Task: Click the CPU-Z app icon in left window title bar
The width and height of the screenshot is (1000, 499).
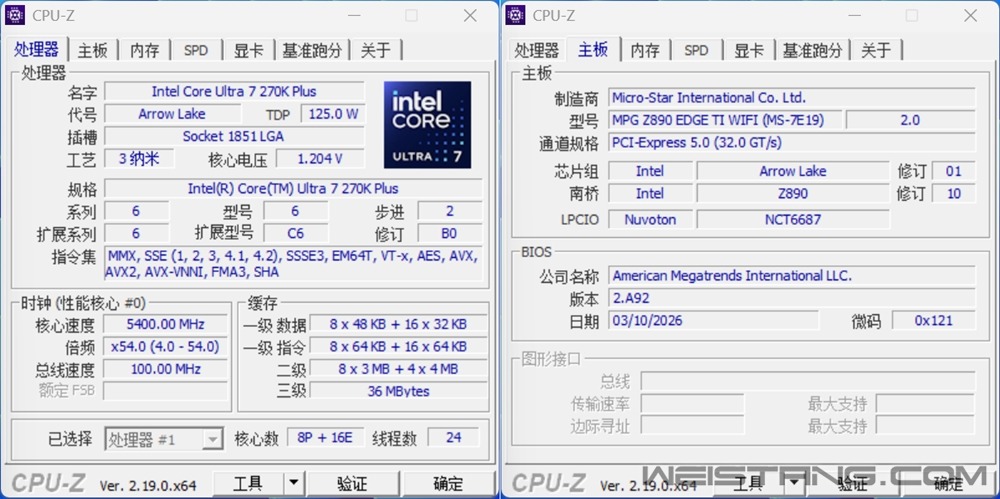Action: [15, 15]
